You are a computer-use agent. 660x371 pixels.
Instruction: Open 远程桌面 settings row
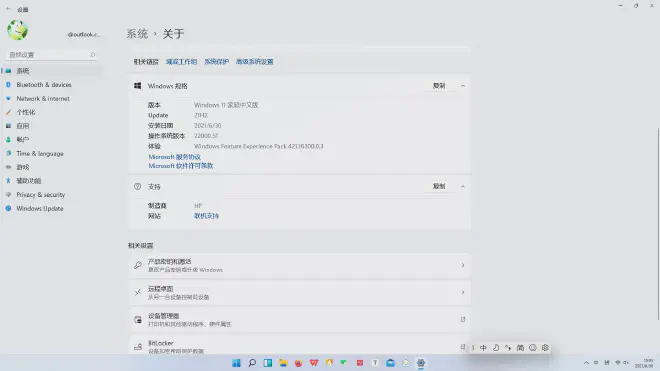coord(300,292)
